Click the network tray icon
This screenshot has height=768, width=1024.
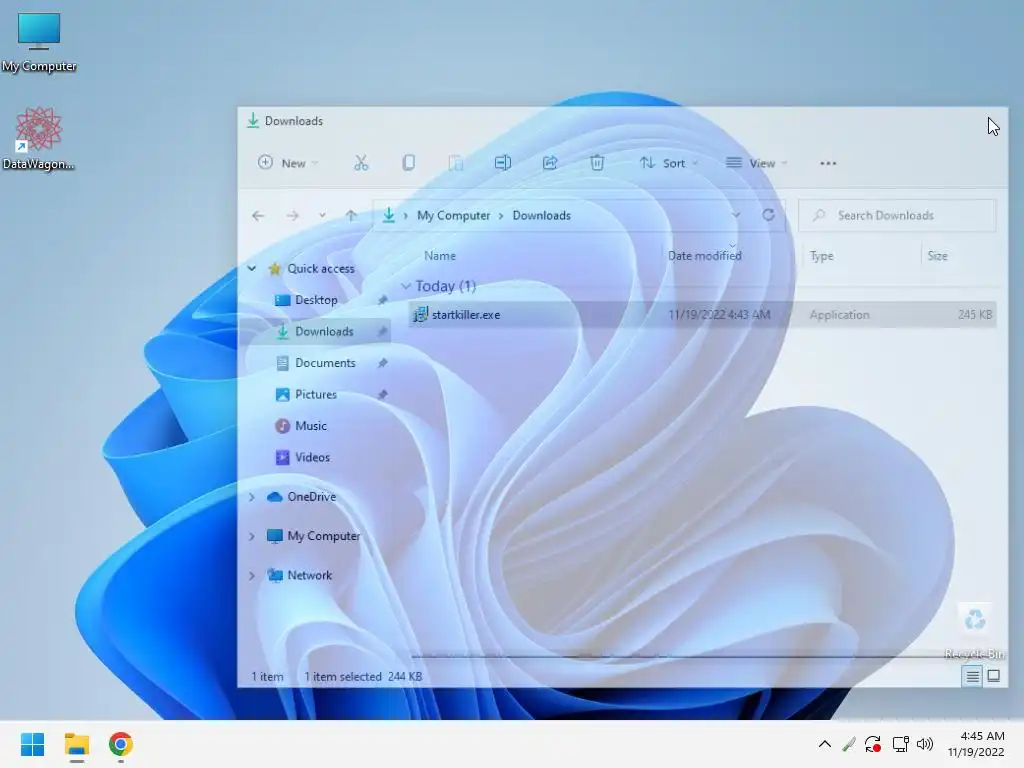click(901, 744)
